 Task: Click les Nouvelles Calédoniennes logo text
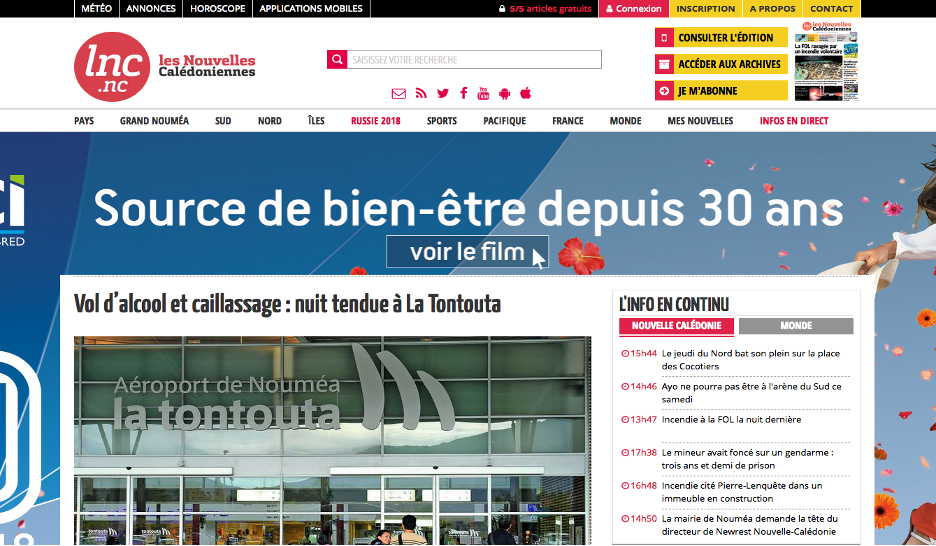pos(207,66)
